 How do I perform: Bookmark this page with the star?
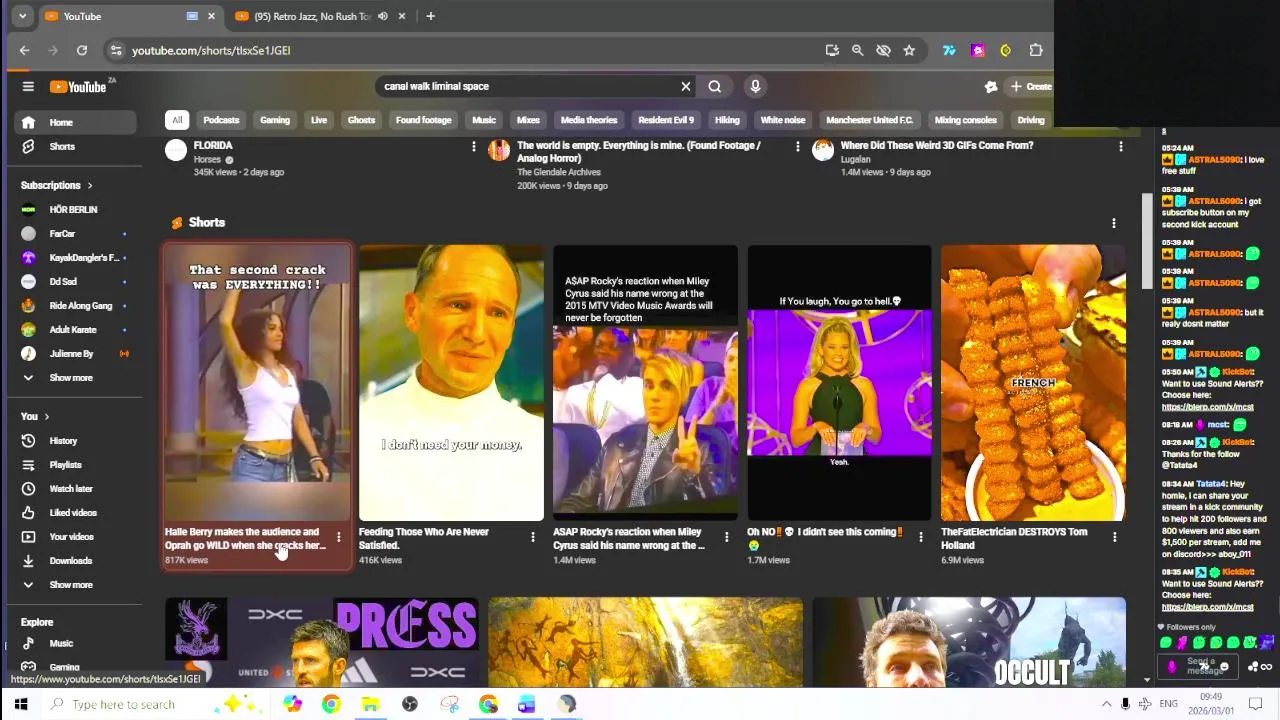pyautogui.click(x=909, y=51)
